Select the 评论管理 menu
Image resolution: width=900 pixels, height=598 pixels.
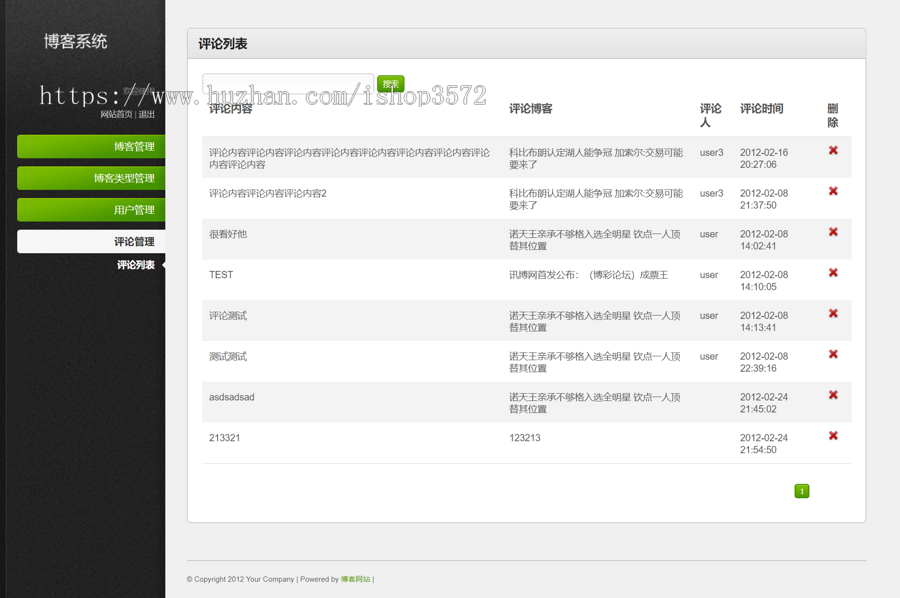pyautogui.click(x=91, y=242)
